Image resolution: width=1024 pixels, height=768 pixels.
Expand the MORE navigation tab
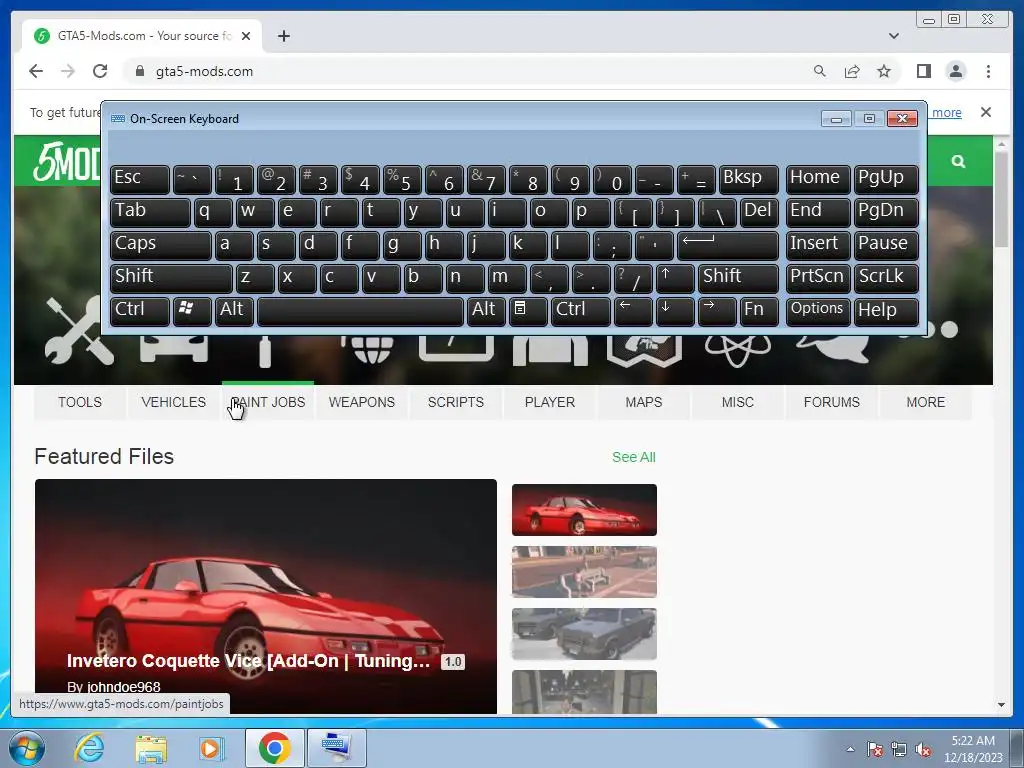point(925,402)
